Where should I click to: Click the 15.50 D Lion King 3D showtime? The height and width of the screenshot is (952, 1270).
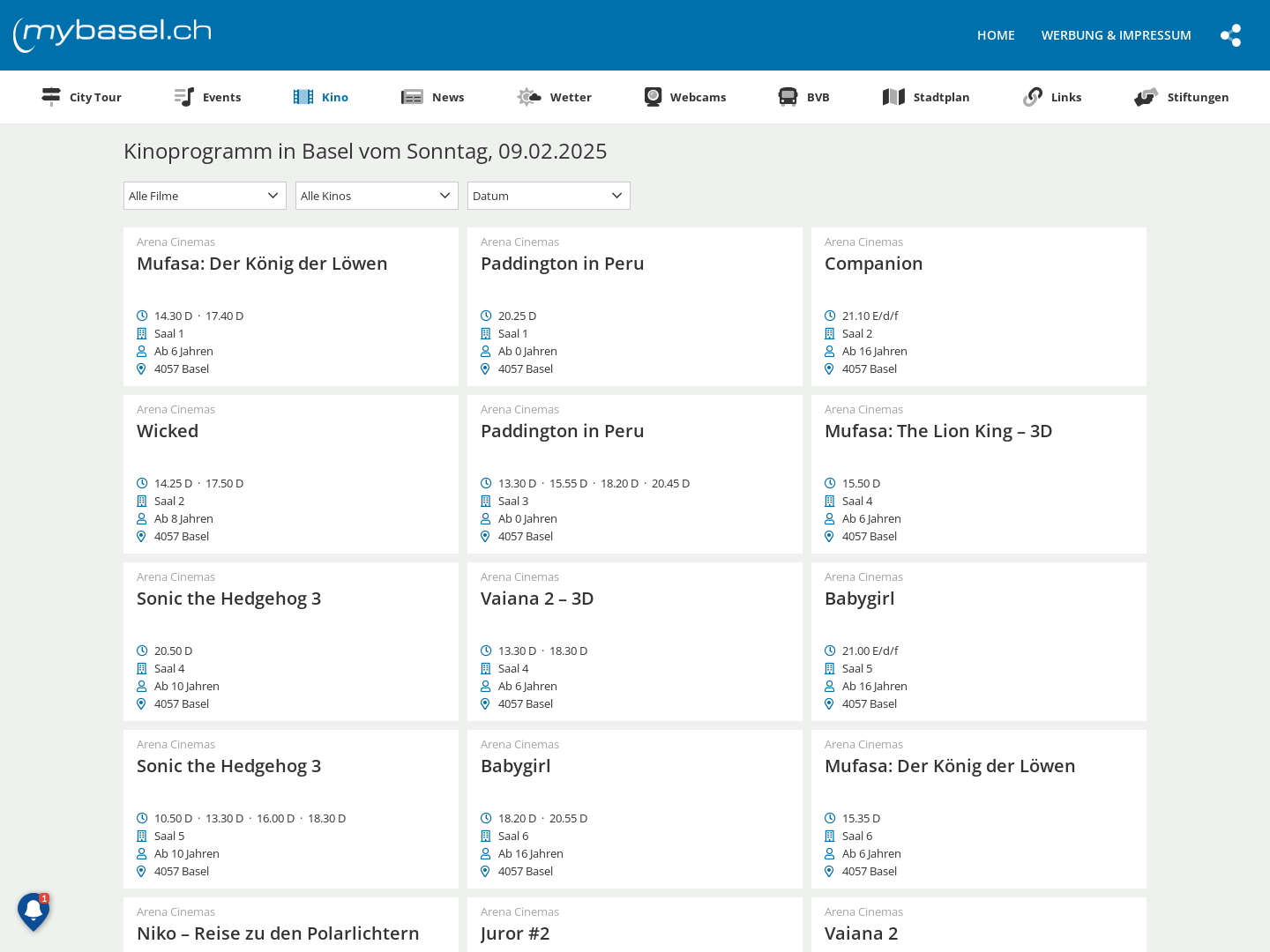(x=861, y=483)
